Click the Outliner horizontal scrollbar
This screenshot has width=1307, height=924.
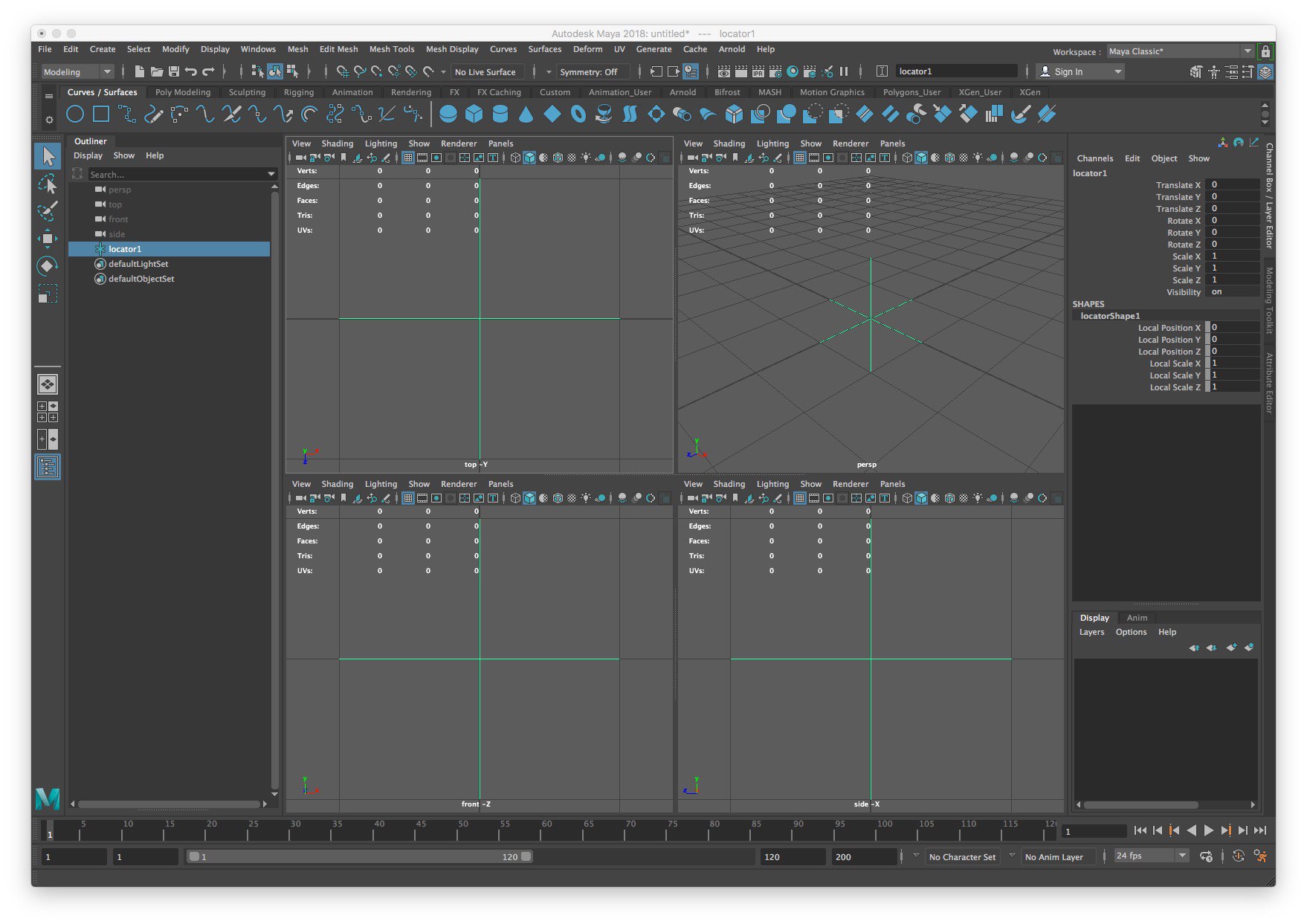click(x=169, y=804)
